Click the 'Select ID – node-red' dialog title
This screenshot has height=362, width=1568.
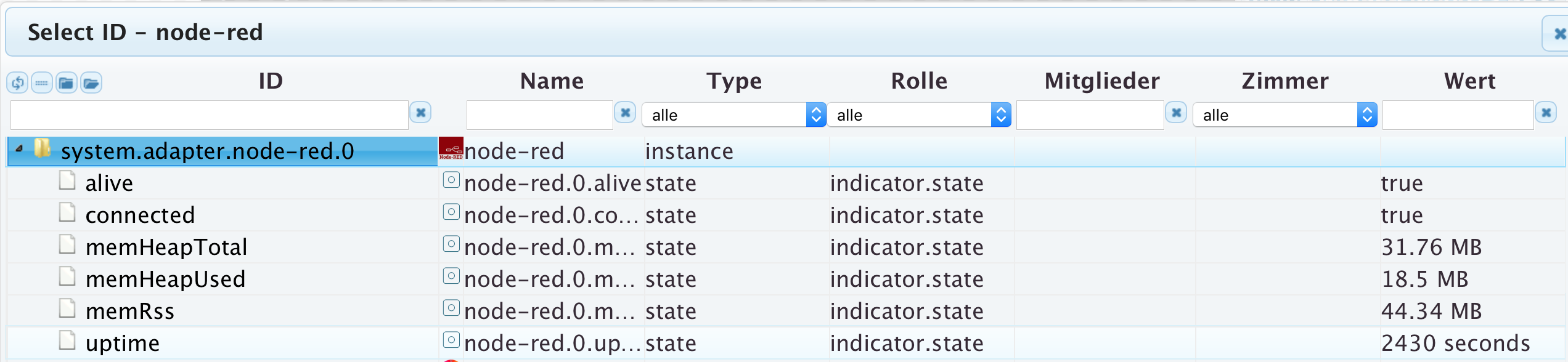[145, 32]
